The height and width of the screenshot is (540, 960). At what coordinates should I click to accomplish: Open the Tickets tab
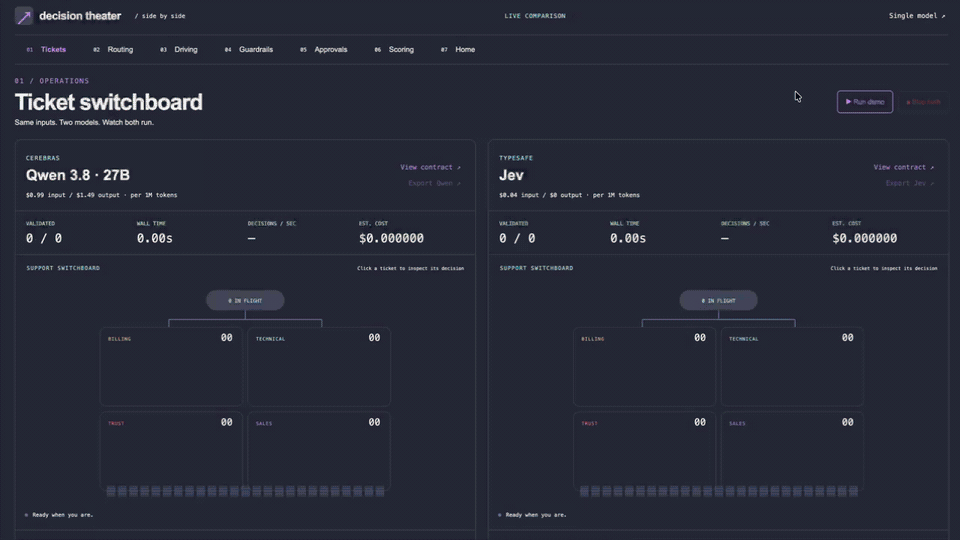tap(47, 50)
